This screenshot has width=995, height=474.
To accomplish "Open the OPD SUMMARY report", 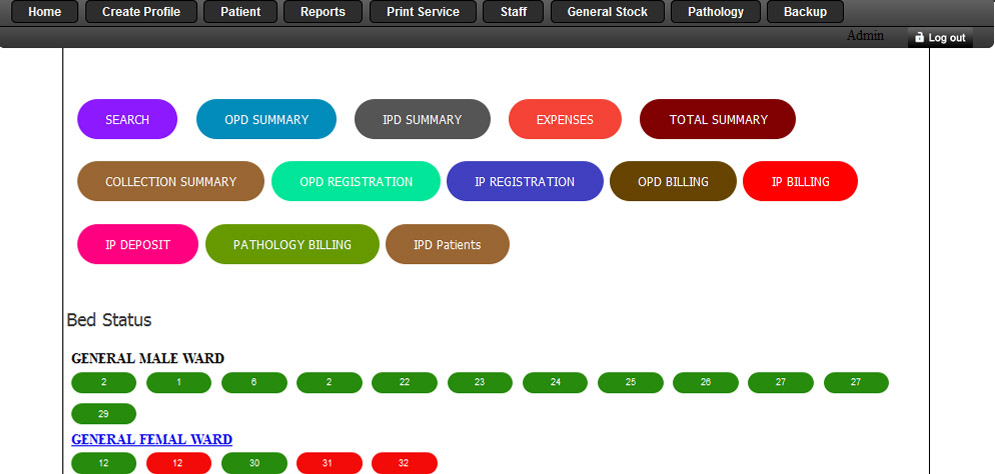I will [266, 119].
